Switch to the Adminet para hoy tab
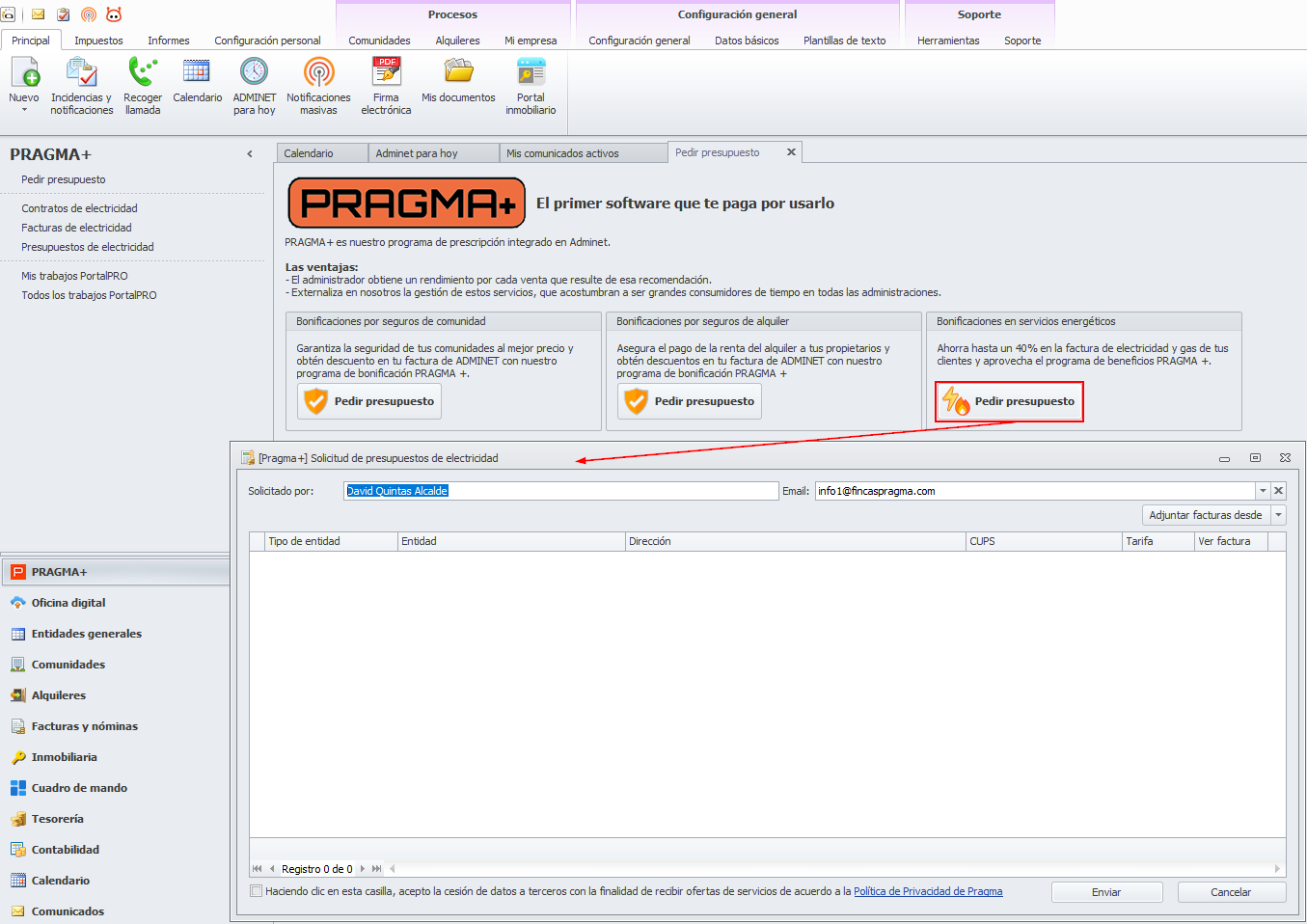 (x=433, y=153)
